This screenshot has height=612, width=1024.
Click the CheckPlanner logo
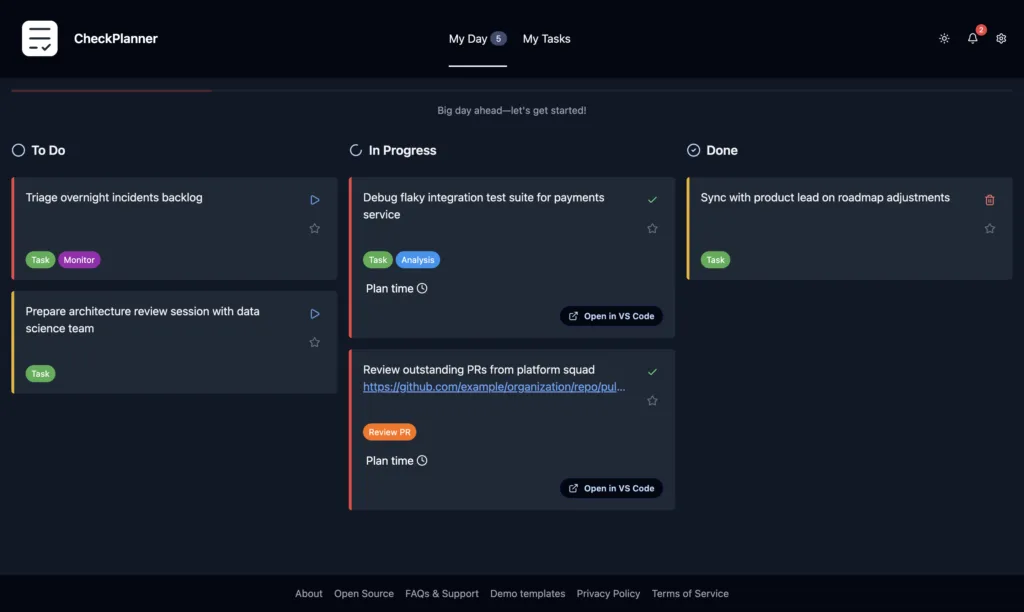click(39, 38)
